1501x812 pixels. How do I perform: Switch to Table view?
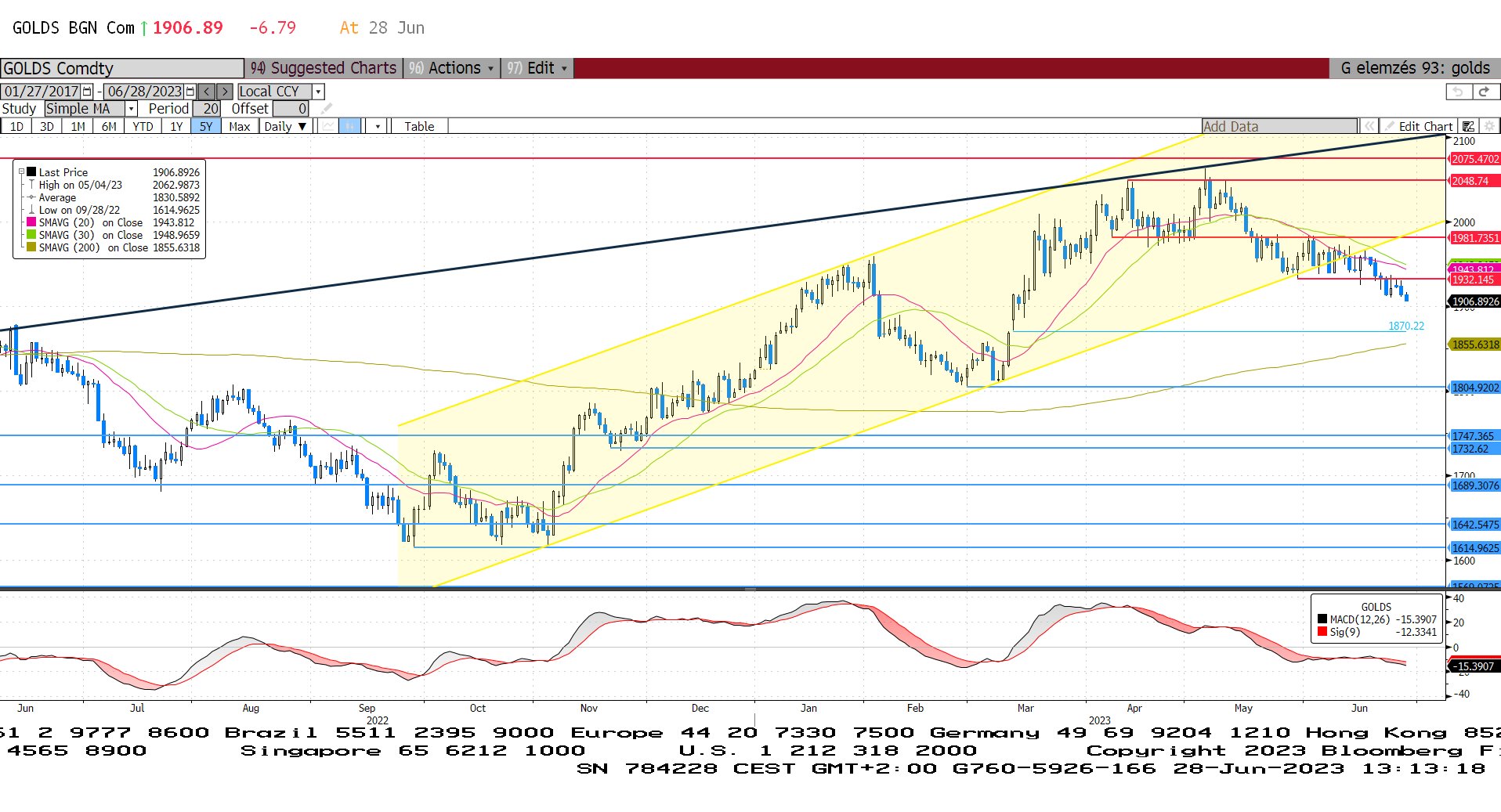pos(419,126)
